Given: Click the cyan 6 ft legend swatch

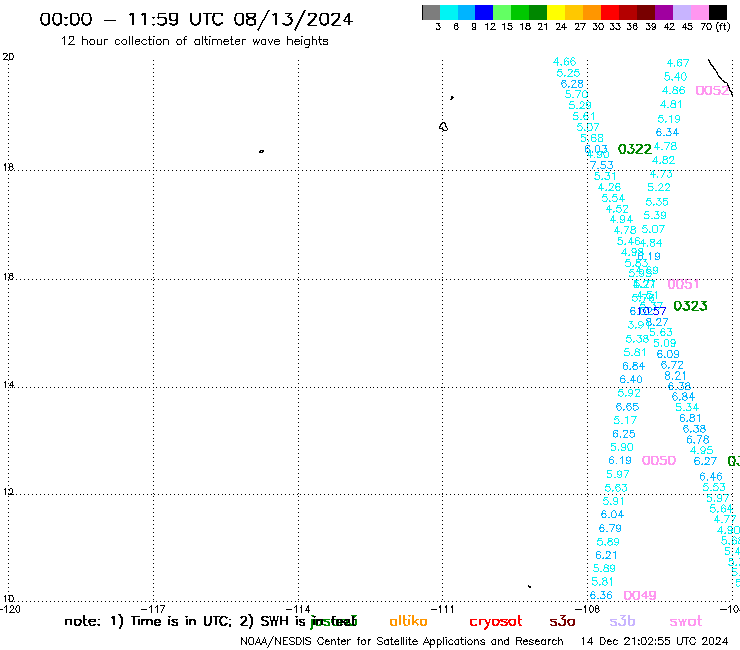Looking at the screenshot, I should [449, 13].
